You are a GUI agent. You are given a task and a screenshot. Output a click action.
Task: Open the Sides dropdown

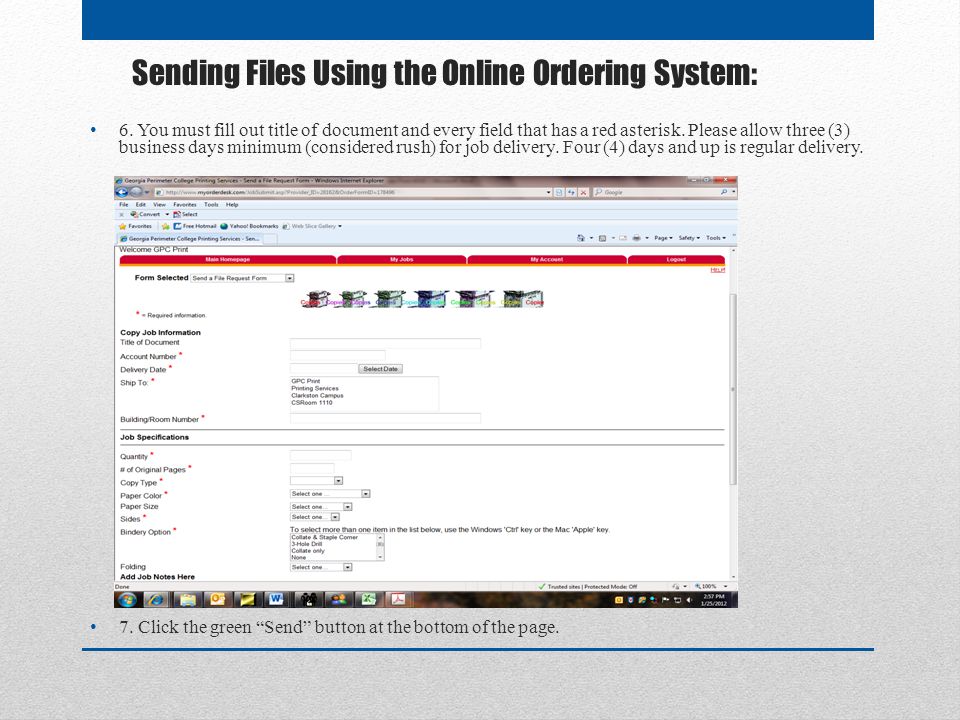(315, 517)
